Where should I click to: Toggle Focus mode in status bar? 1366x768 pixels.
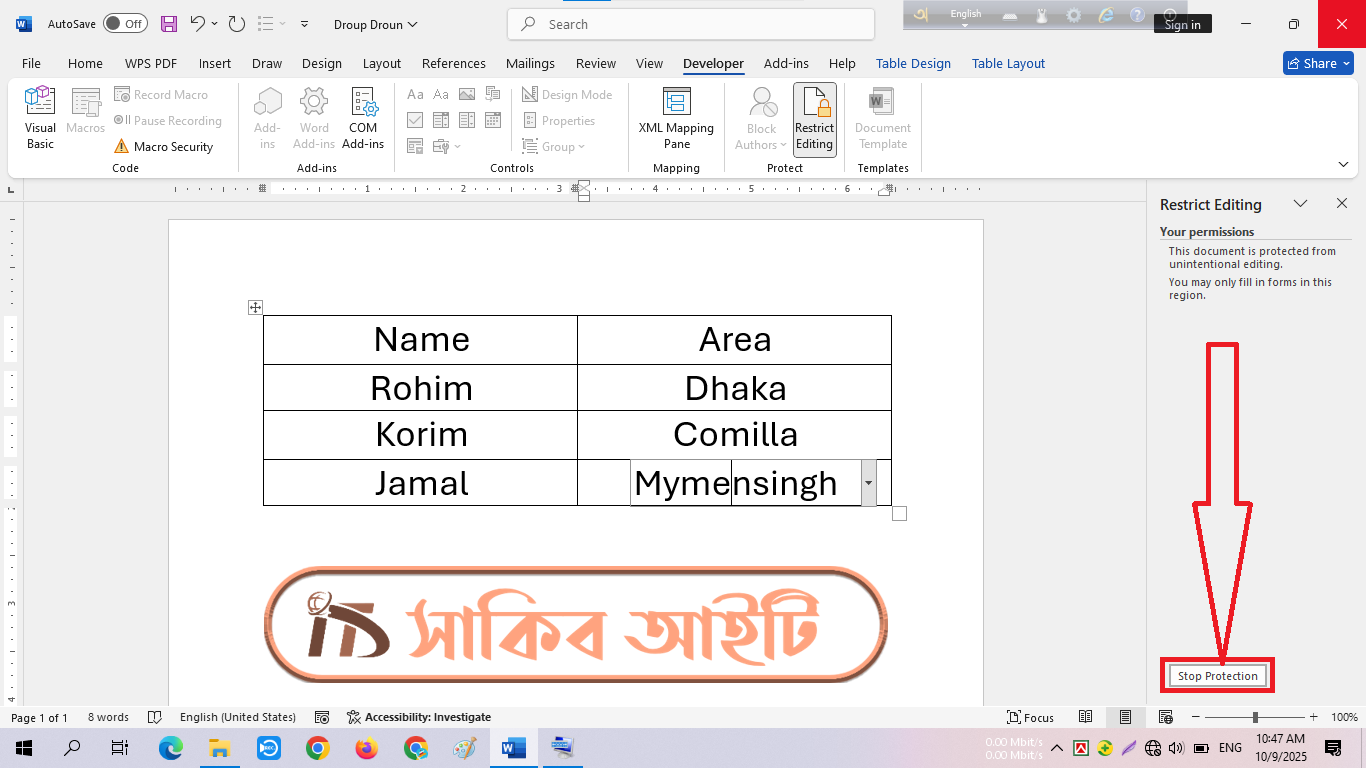point(1030,717)
